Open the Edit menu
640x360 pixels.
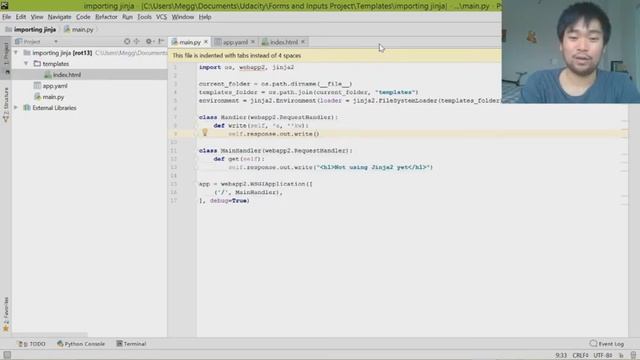pos(21,17)
